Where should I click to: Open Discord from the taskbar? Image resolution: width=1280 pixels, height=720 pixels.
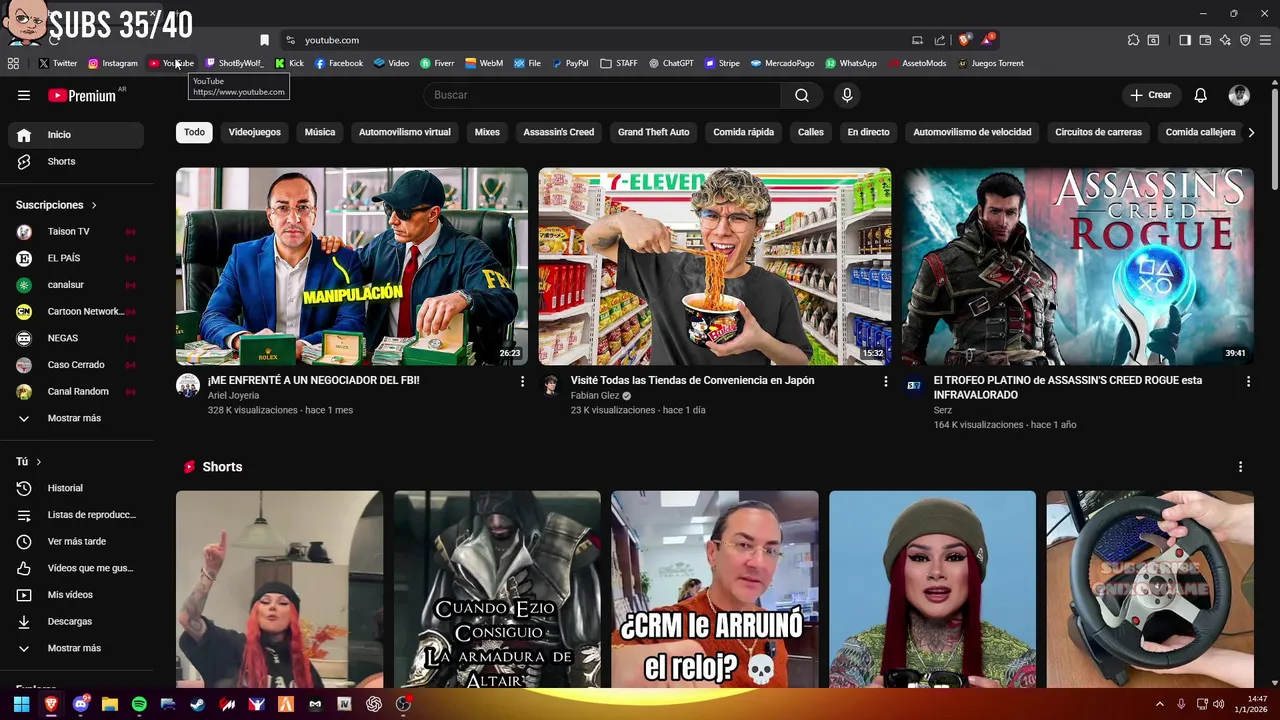coord(80,704)
